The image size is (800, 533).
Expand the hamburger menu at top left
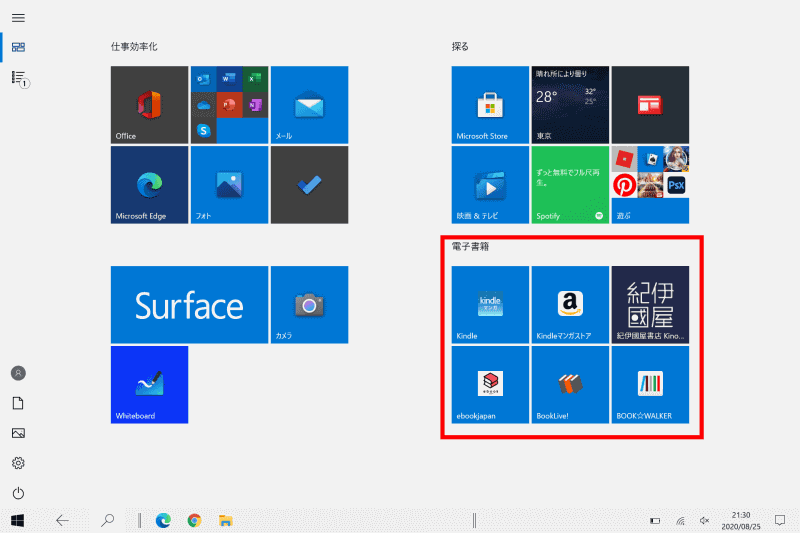point(18,18)
